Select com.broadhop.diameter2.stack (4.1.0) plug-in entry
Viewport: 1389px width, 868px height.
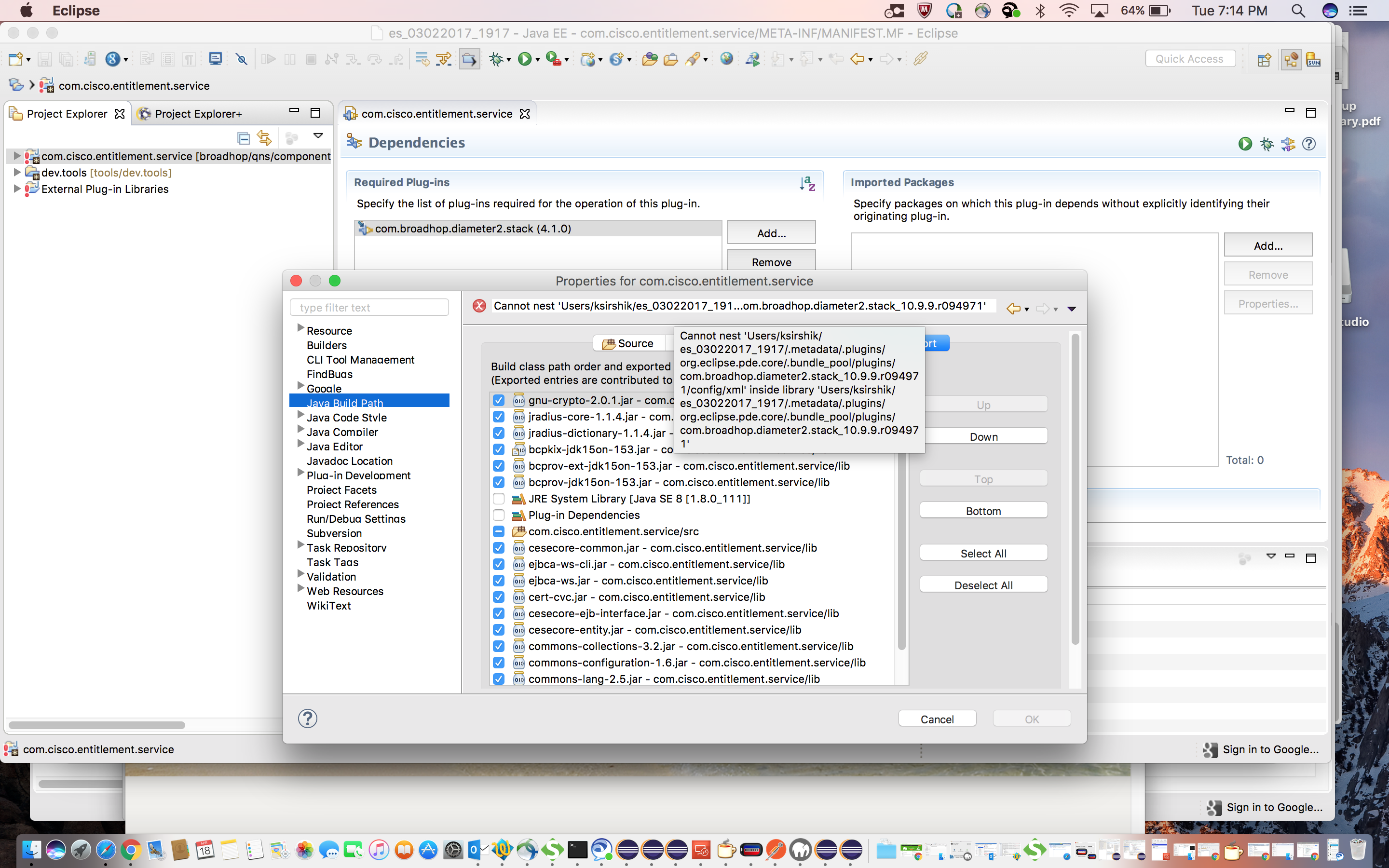pos(538,229)
